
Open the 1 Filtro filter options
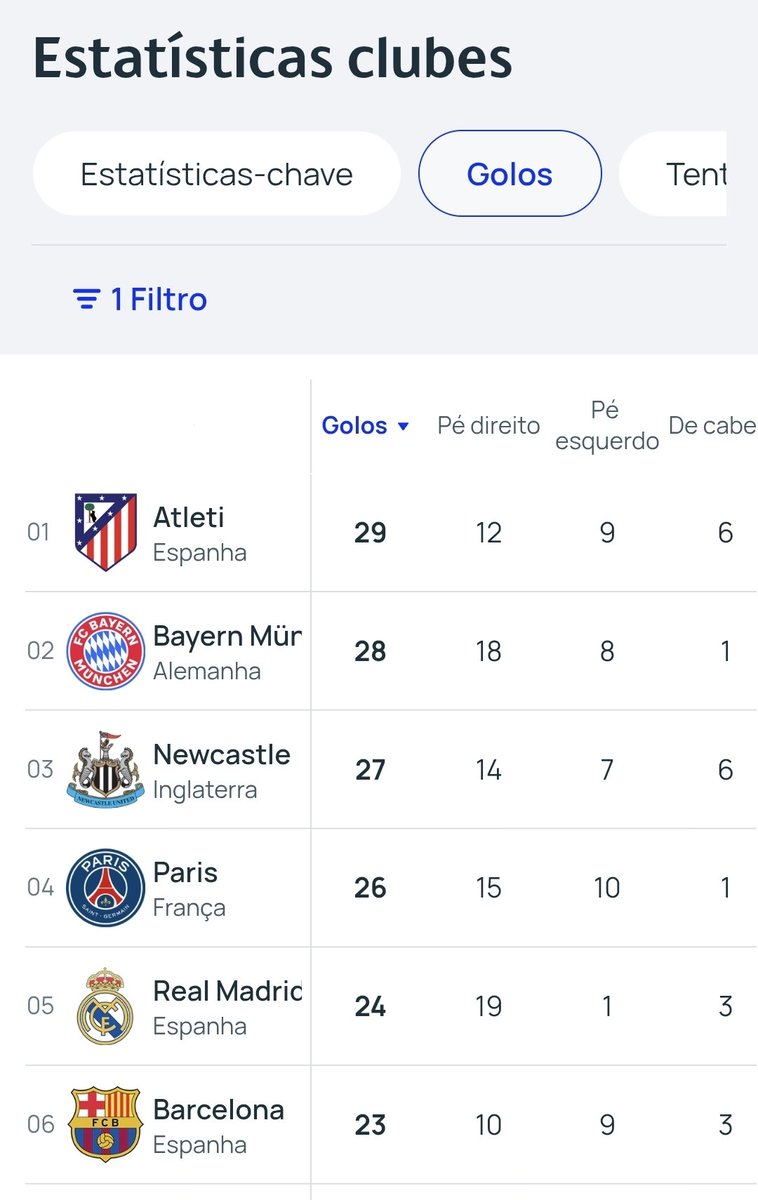click(x=158, y=299)
